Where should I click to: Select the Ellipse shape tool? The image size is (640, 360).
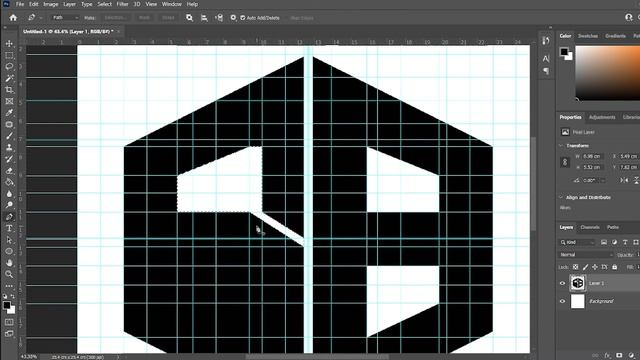click(x=9, y=251)
